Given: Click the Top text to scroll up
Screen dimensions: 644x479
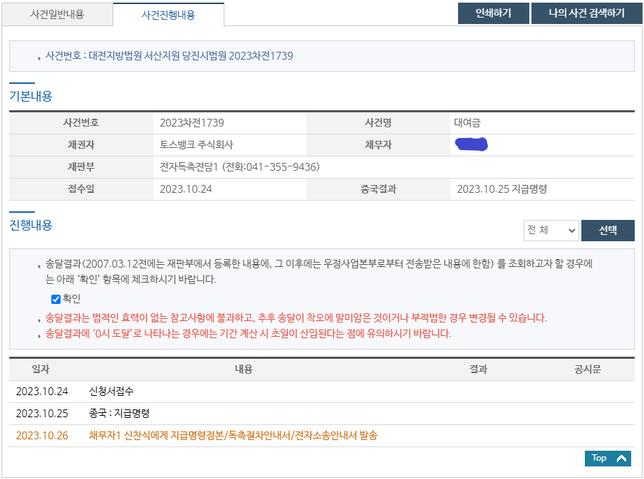Looking at the screenshot, I should click(599, 458).
